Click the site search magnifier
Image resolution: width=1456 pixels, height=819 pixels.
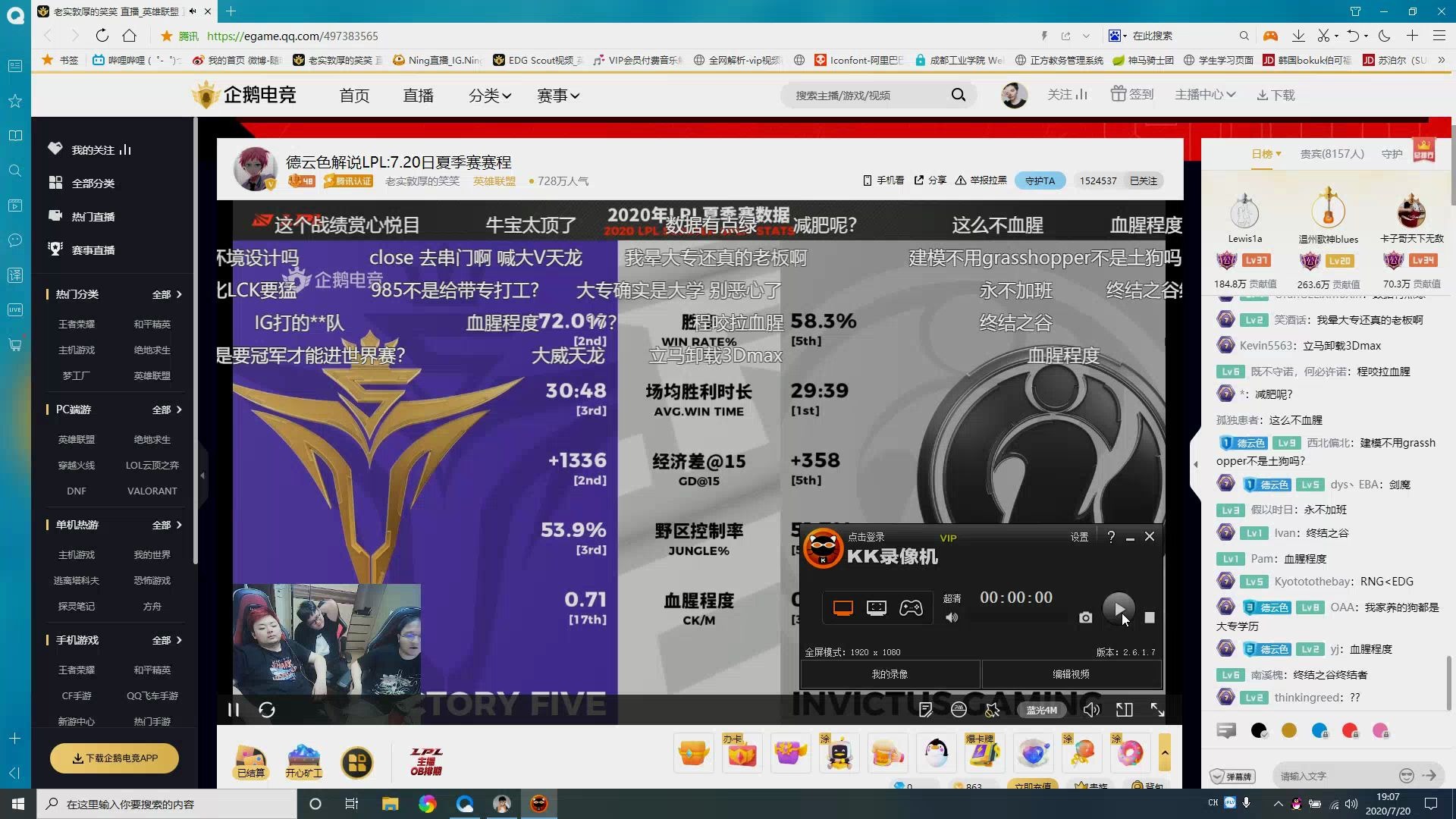pos(959,95)
